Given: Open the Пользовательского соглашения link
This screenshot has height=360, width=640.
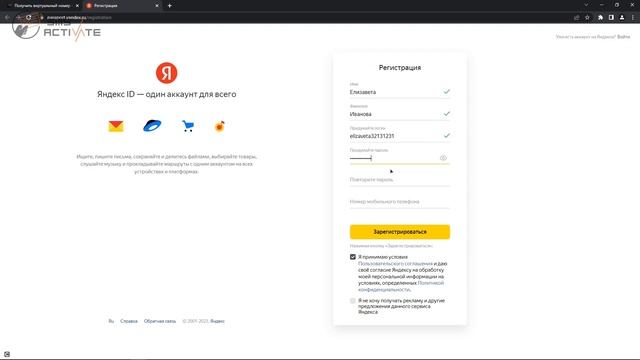Looking at the screenshot, I should (x=395, y=264).
